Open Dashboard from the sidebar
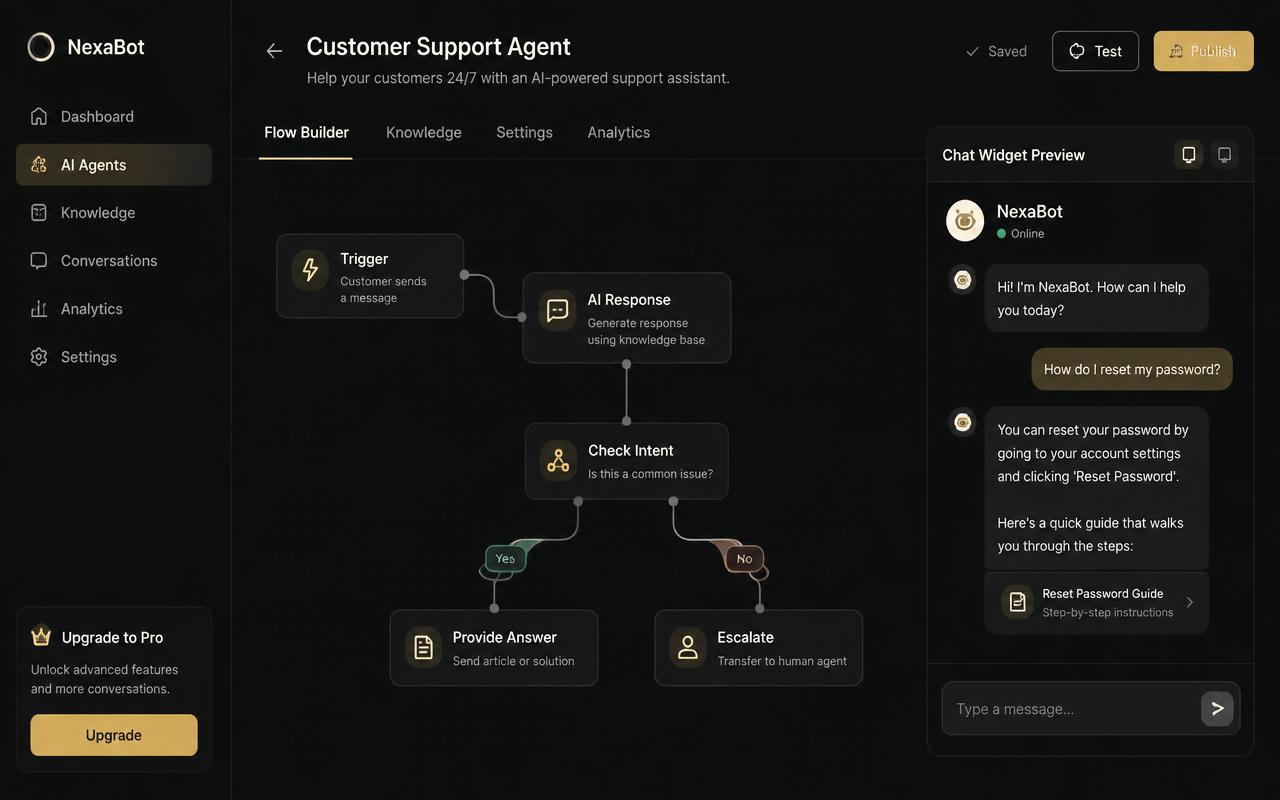This screenshot has height=800, width=1280. [113, 116]
